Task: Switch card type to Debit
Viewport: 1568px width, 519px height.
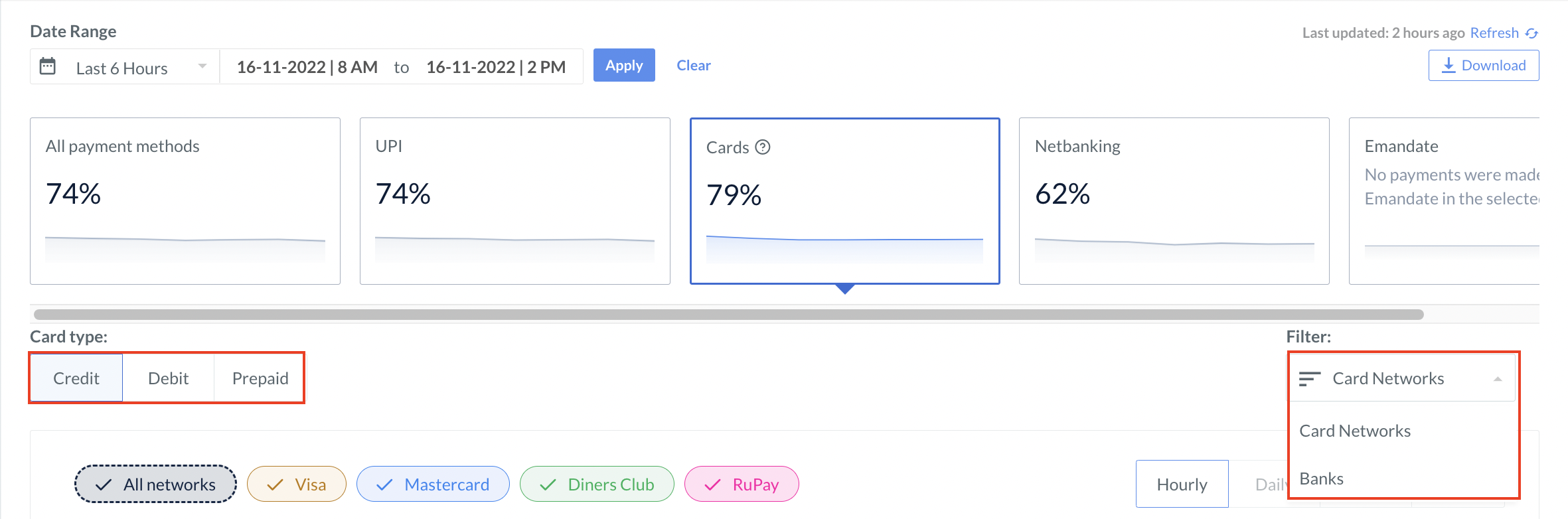Action: tap(168, 378)
